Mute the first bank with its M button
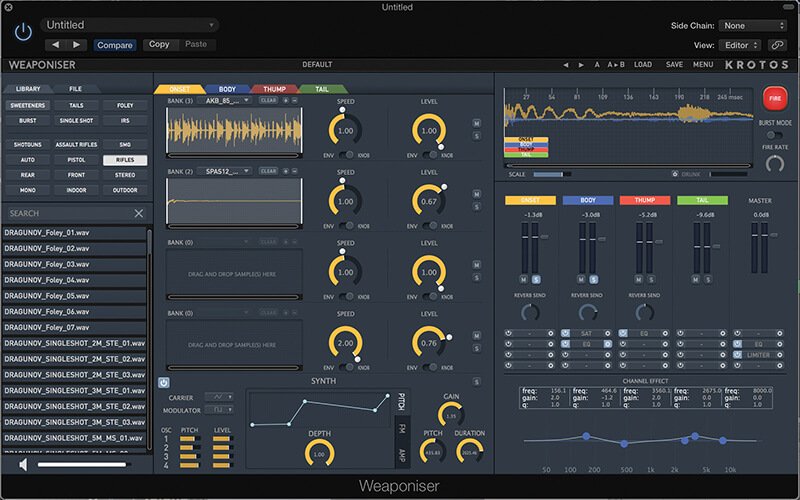 [476, 123]
